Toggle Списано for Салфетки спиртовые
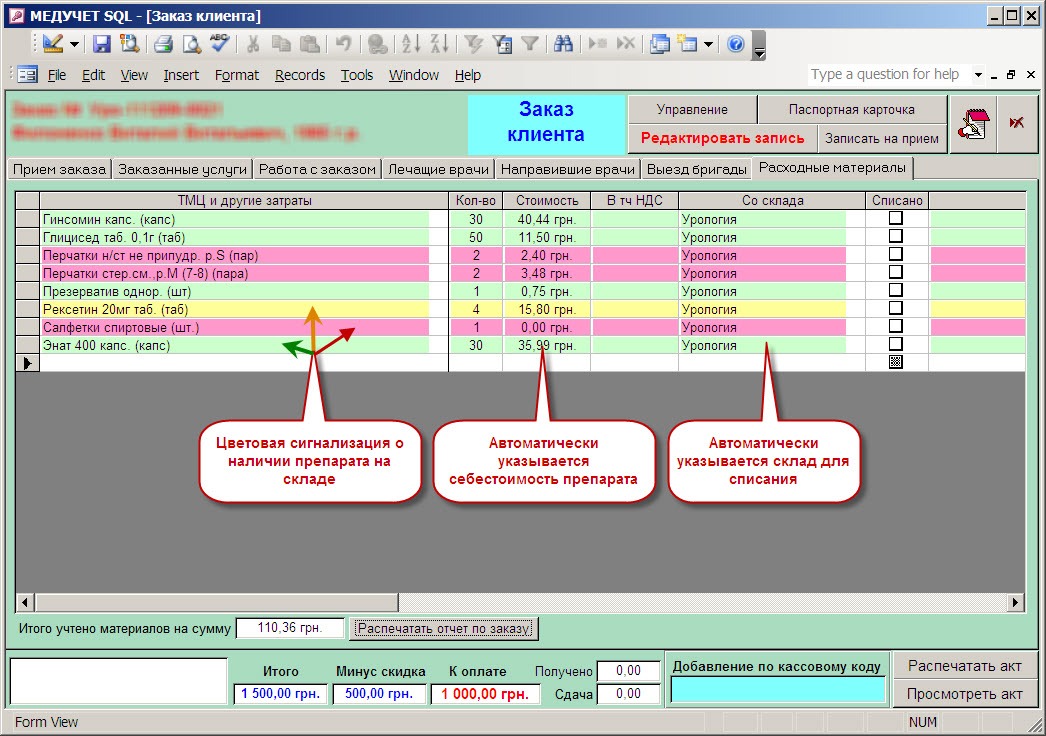The height and width of the screenshot is (736, 1046). (x=896, y=326)
